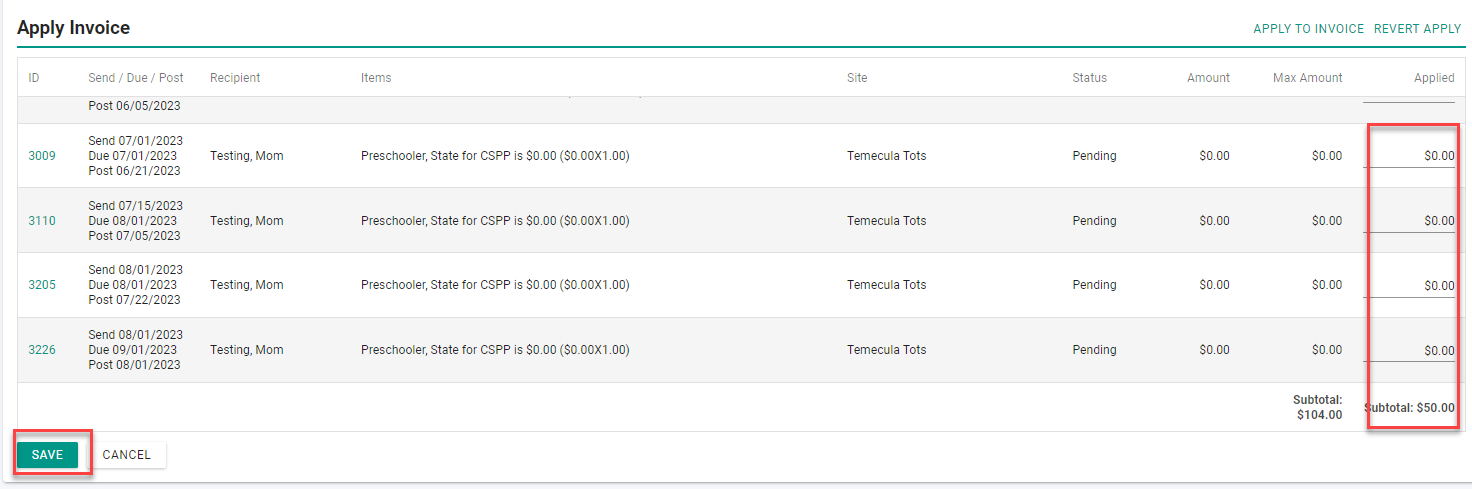Screen dimensions: 1472x489
Task: Click the ID column header
Action: (x=34, y=78)
